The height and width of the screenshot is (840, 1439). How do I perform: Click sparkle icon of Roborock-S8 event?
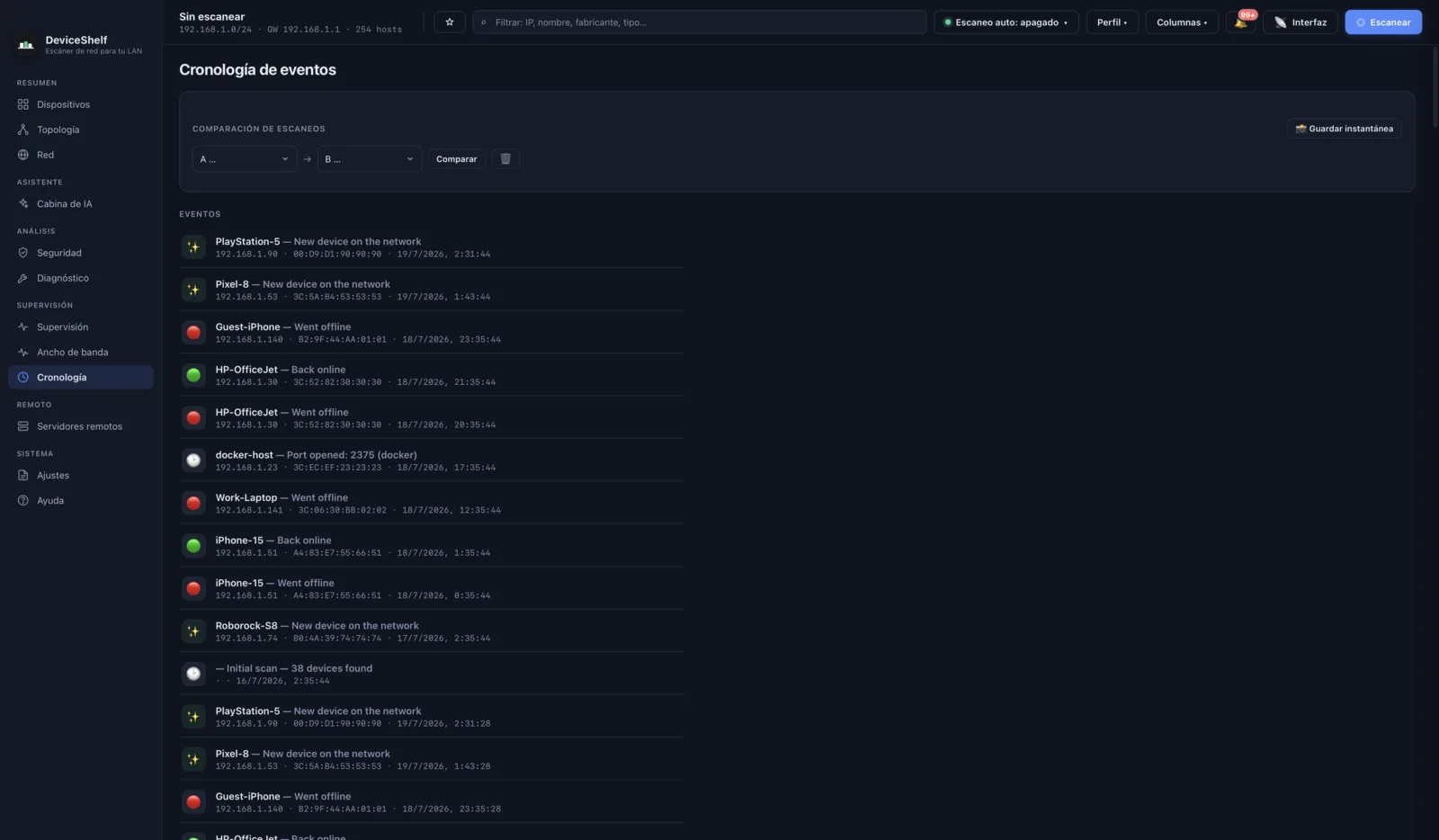pyautogui.click(x=193, y=631)
